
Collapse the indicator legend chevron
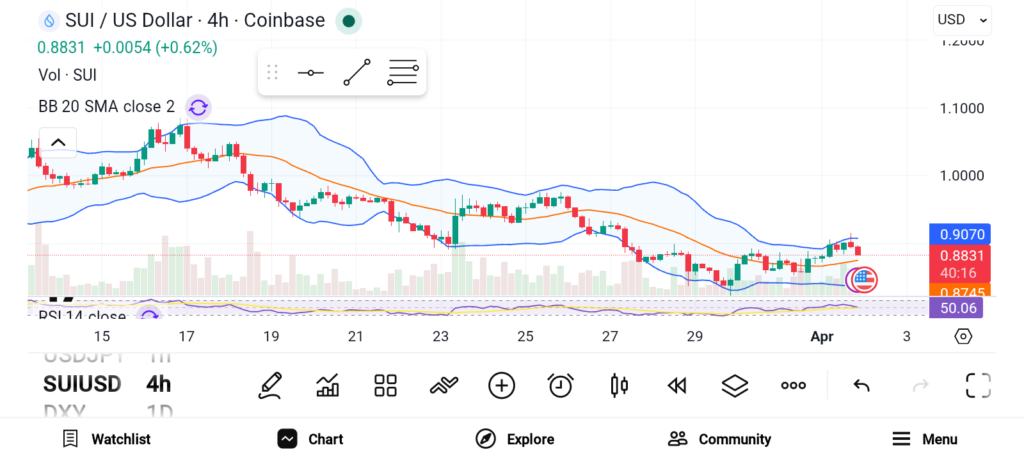pyautogui.click(x=58, y=143)
